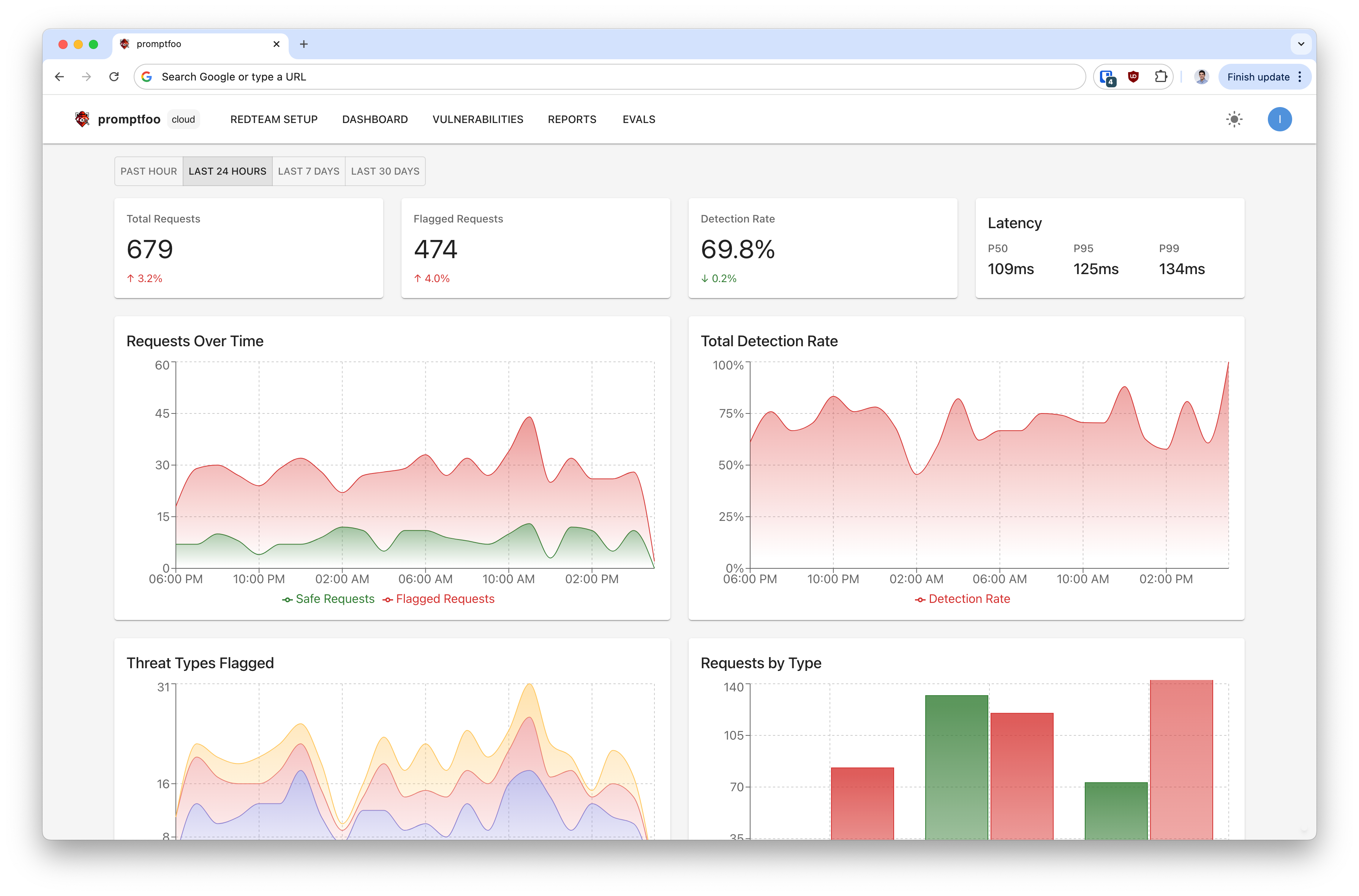
Task: Click the Google icon in the address bar
Action: click(x=147, y=77)
